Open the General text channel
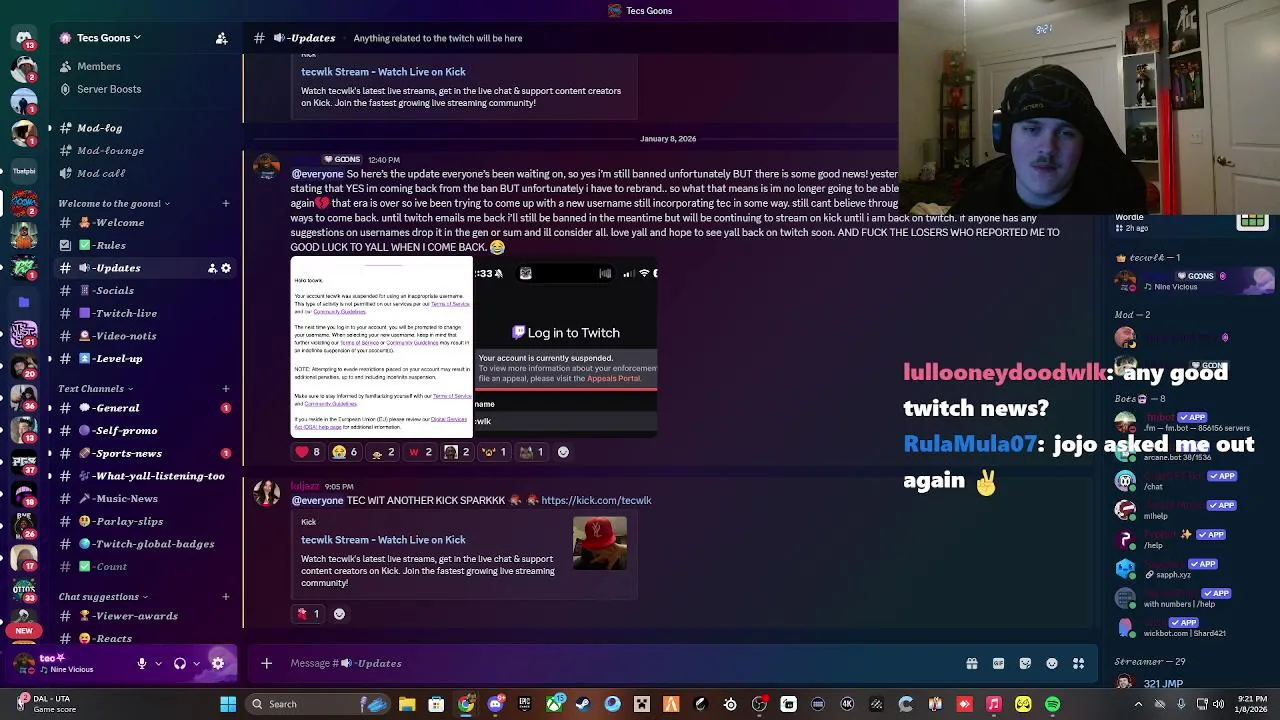 pyautogui.click(x=145, y=408)
